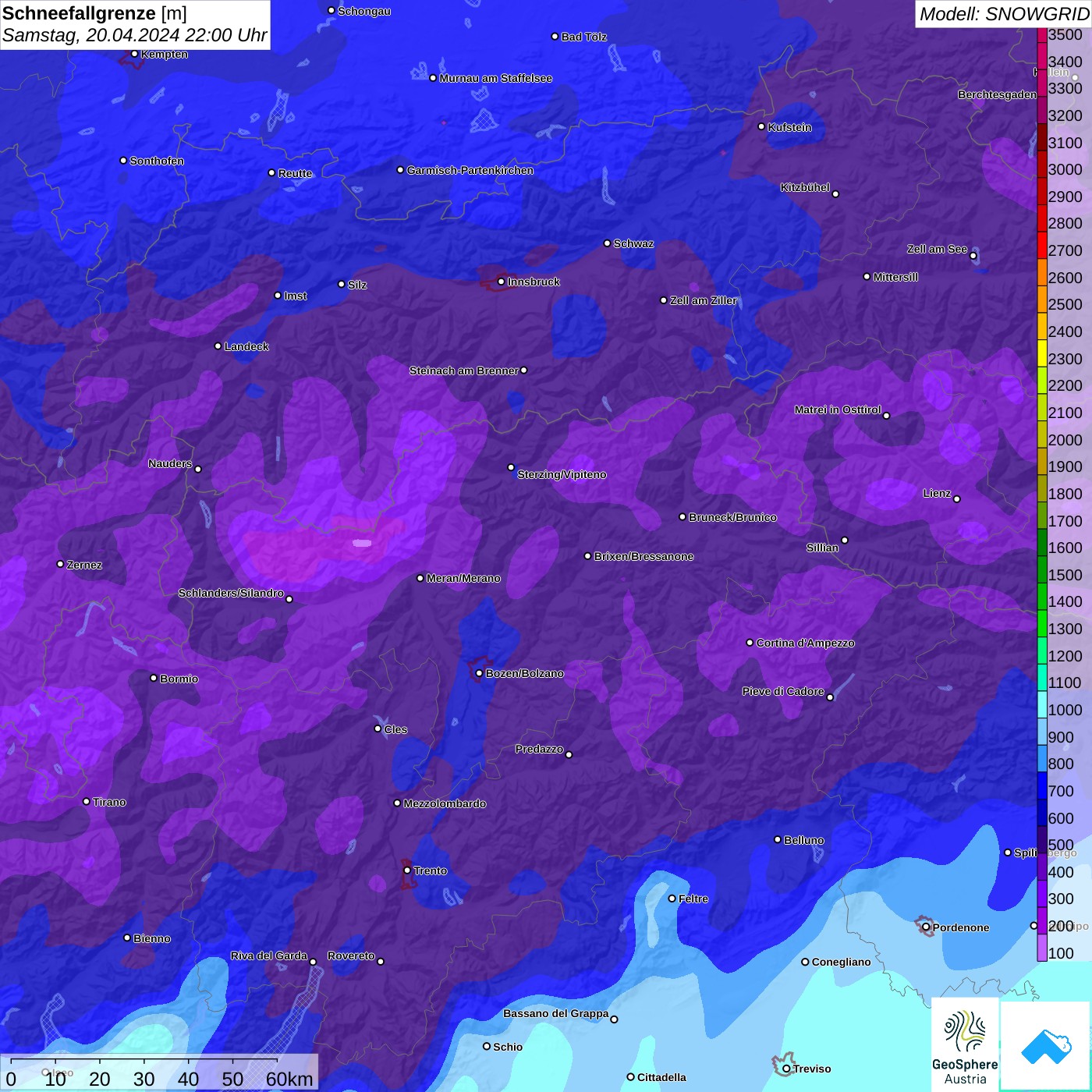This screenshot has height=1092, width=1092.
Task: Click the Trento city marker dot
Action: click(406, 870)
